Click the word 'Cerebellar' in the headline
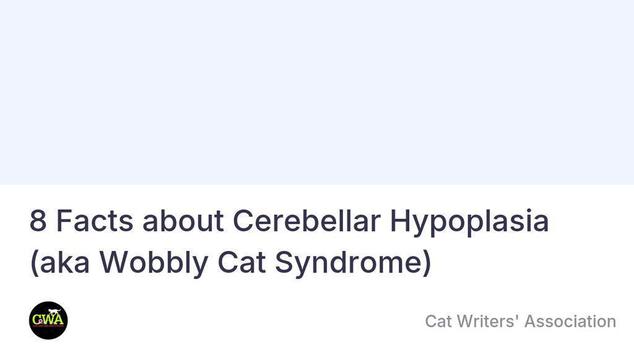Viewport: 634px width, 363px height. [306, 221]
